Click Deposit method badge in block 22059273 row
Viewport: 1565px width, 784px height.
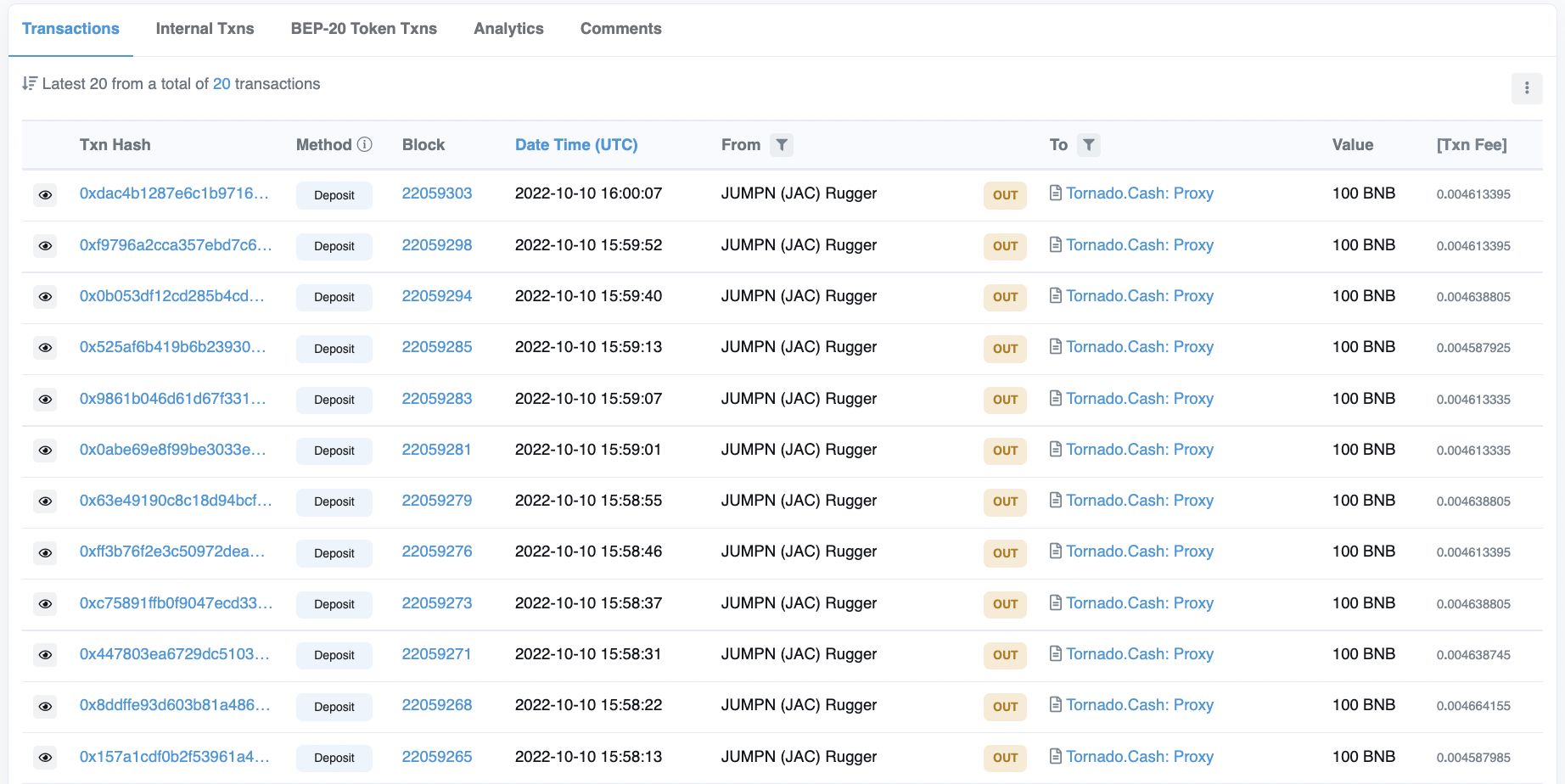334,604
